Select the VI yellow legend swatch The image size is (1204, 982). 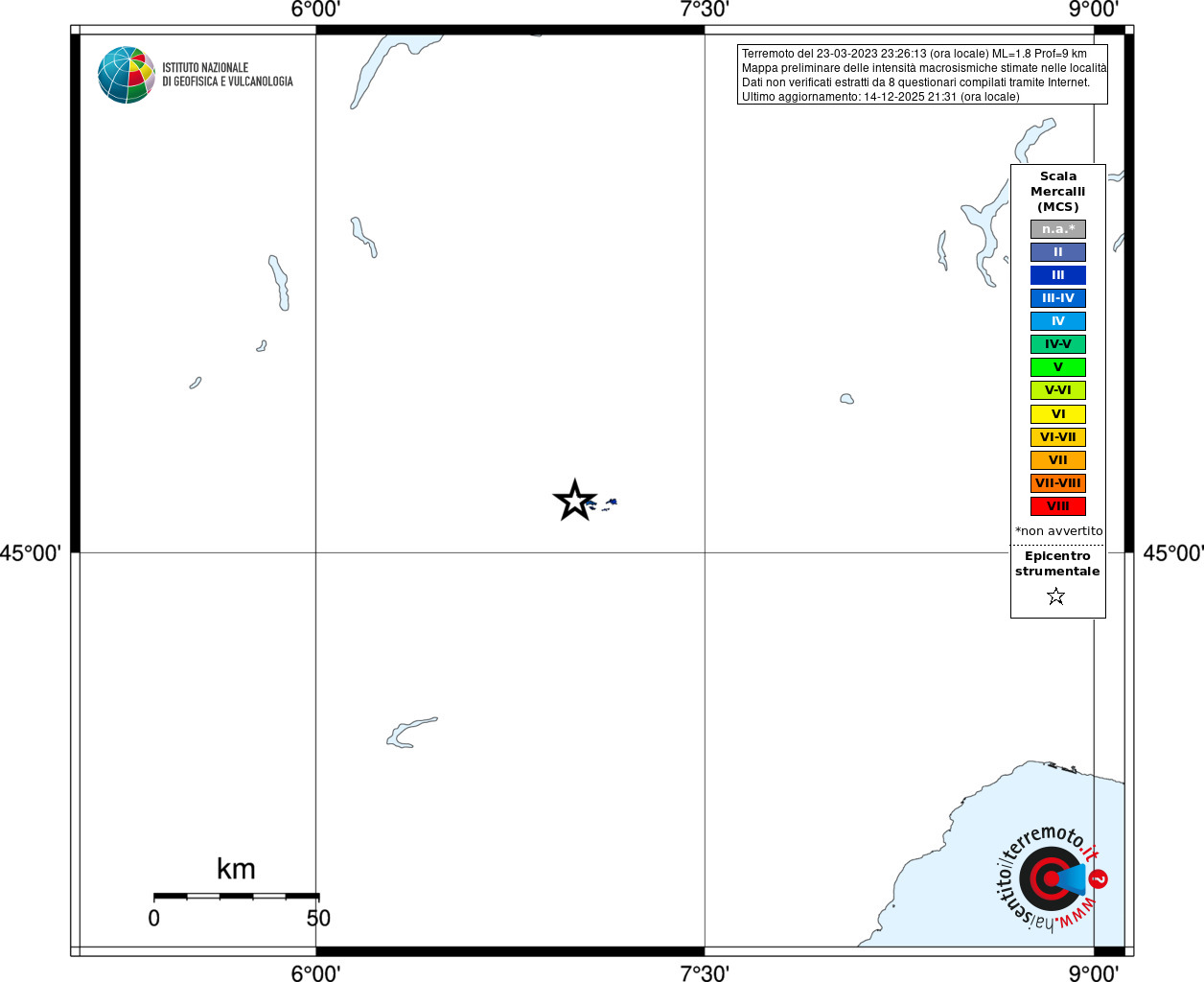pos(1058,414)
